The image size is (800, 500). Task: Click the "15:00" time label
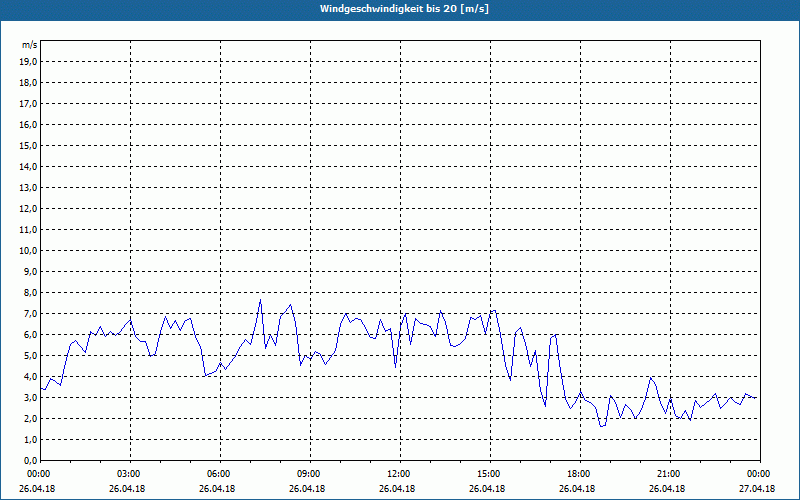point(490,474)
